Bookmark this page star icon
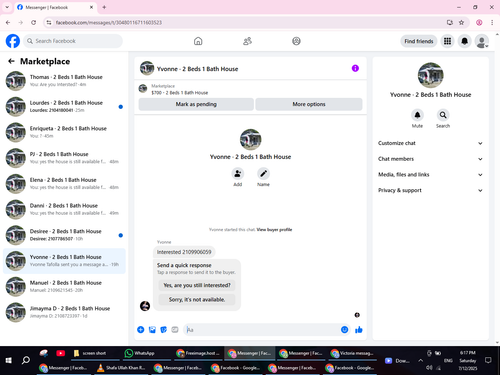 [461, 22]
